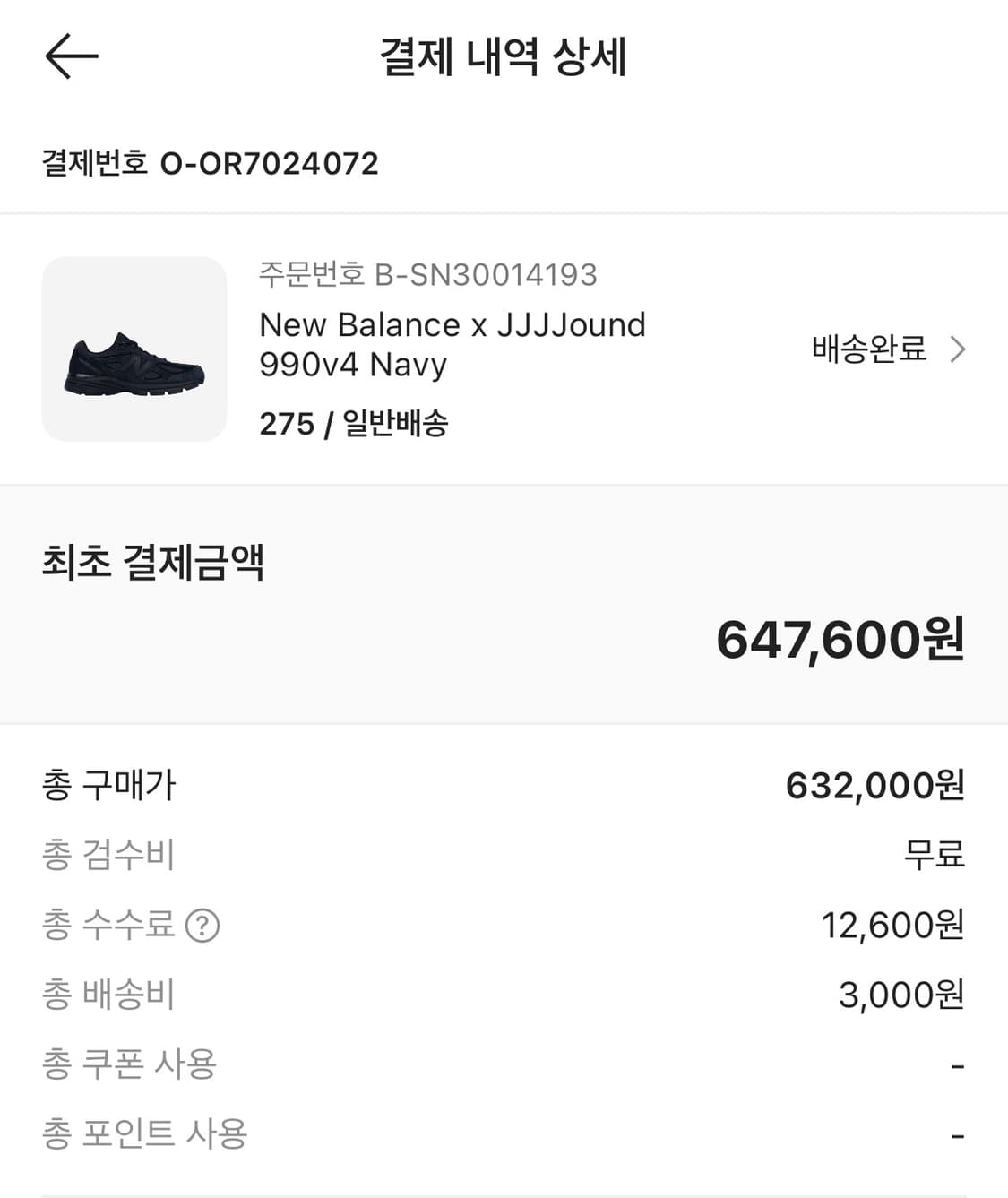Tap the 무료 inspection fee value
Screen dimensions: 1008x1198
coord(934,854)
